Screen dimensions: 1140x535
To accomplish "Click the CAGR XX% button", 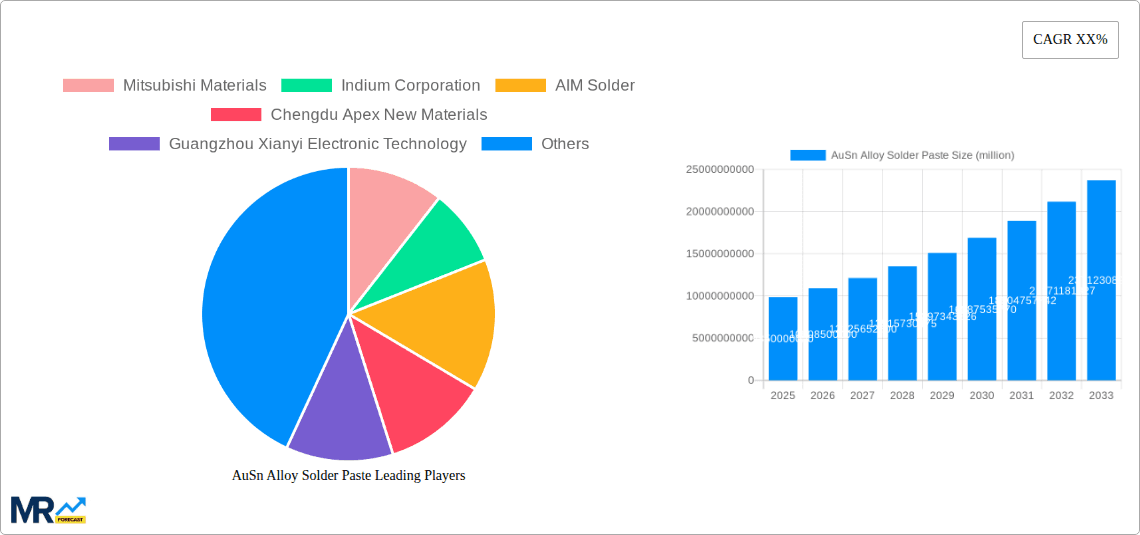I will (x=1070, y=40).
